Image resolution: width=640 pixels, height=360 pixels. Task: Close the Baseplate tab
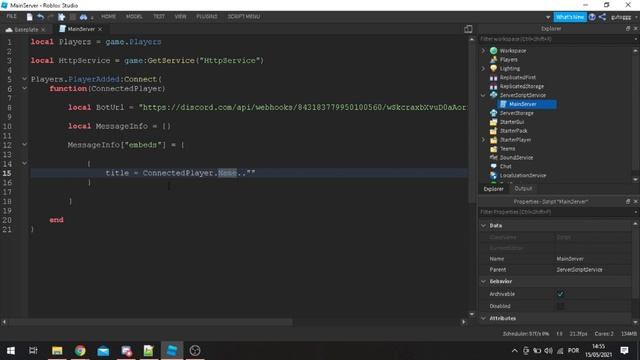click(43, 29)
